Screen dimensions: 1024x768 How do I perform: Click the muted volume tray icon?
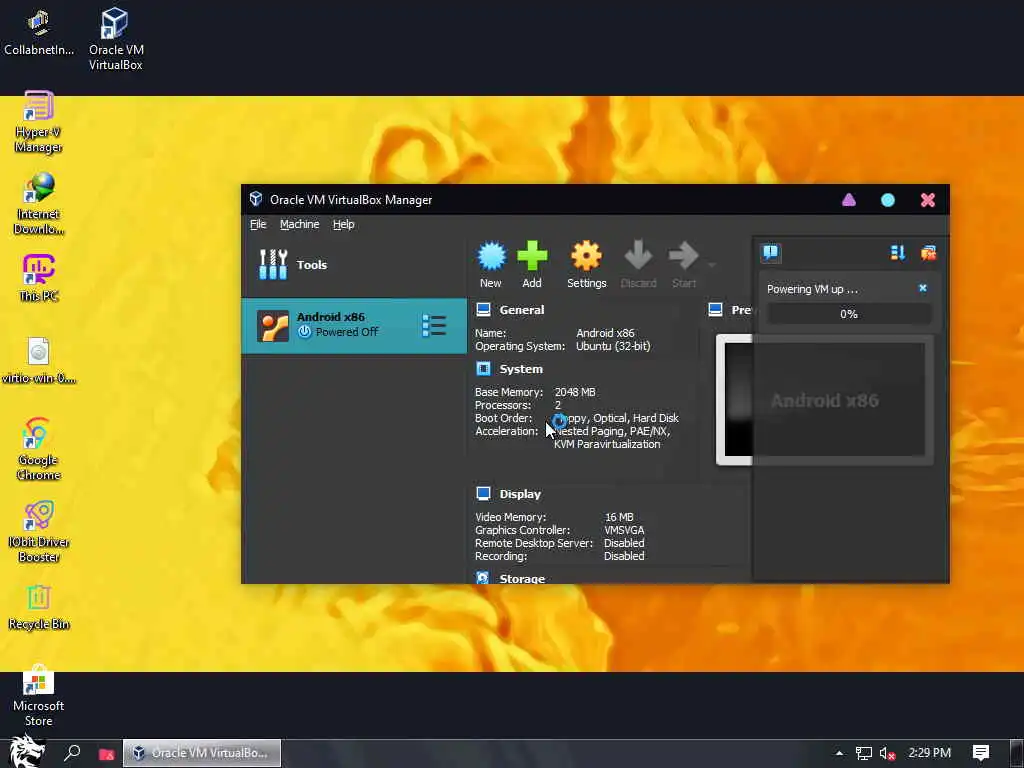point(887,754)
